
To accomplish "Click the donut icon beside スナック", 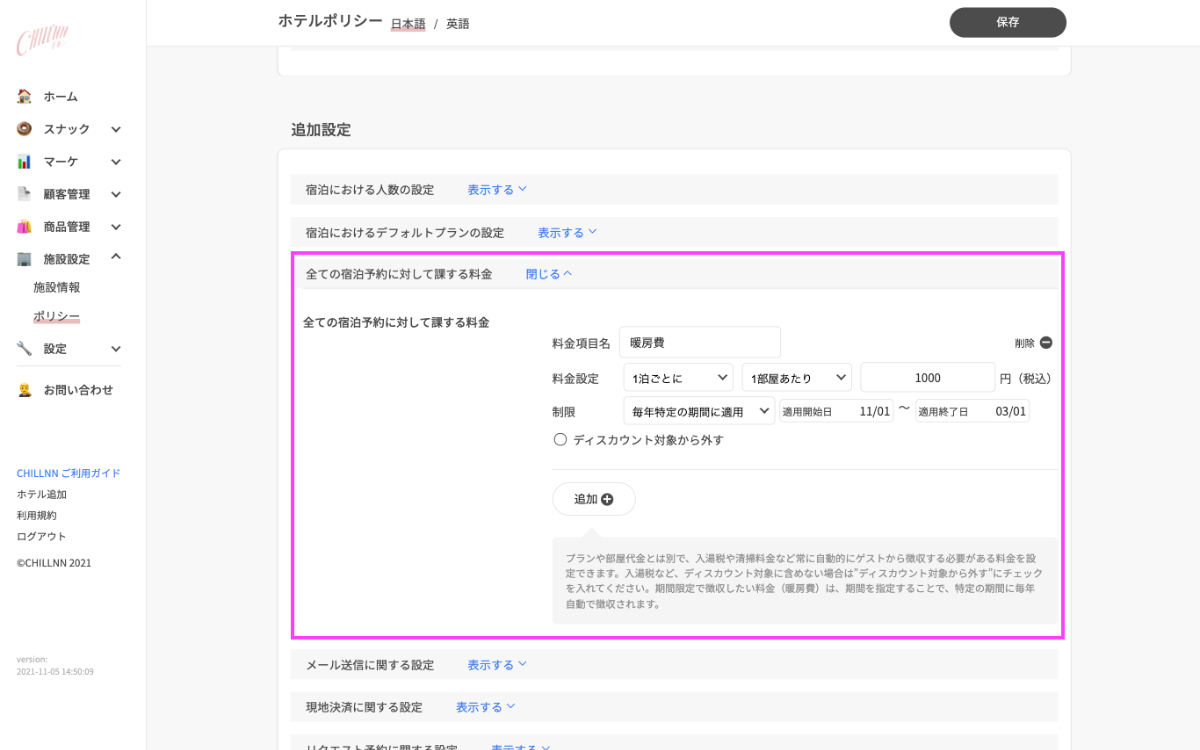I will (24, 129).
